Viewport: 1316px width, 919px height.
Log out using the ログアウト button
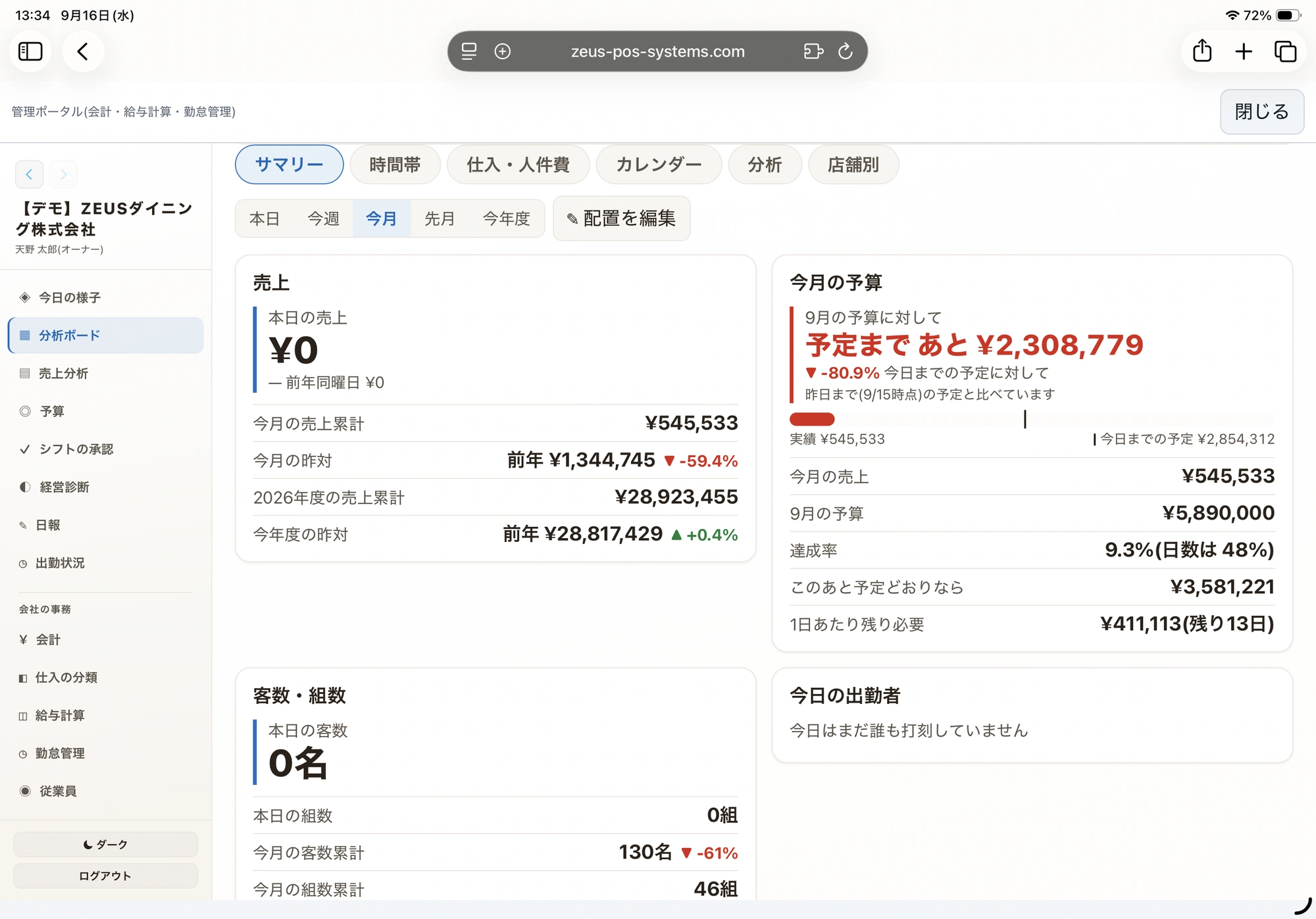pyautogui.click(x=105, y=876)
